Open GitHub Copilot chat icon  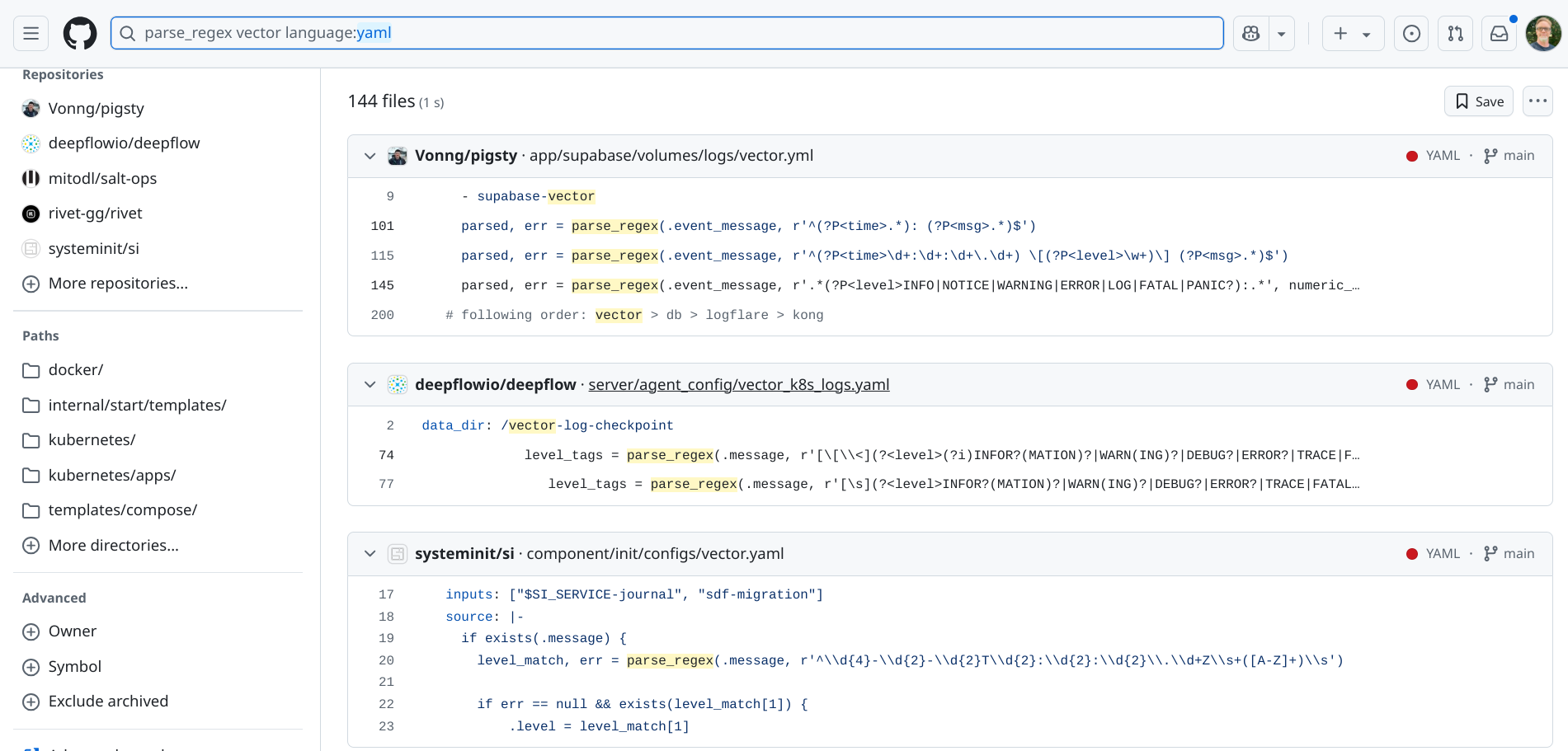(x=1251, y=34)
